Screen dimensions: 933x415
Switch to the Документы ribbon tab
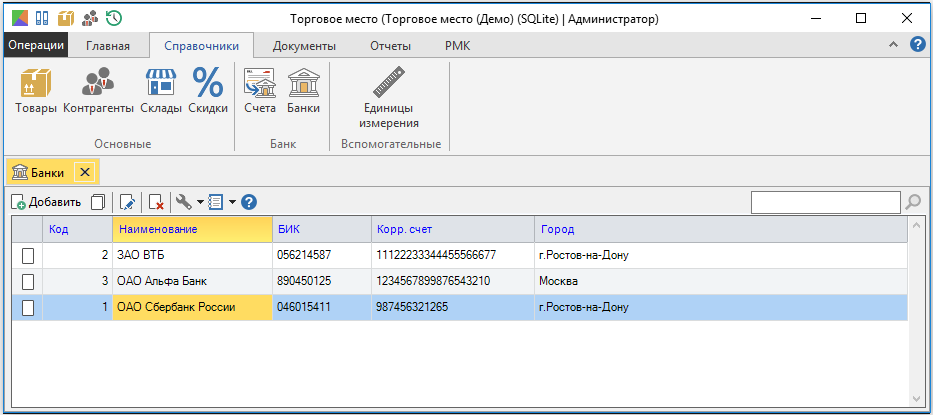pyautogui.click(x=304, y=46)
